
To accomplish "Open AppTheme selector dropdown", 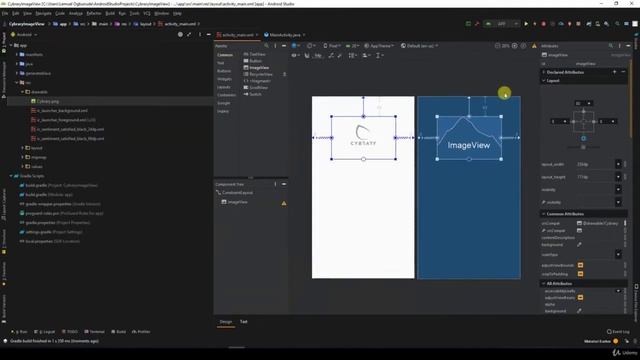I will pos(379,46).
